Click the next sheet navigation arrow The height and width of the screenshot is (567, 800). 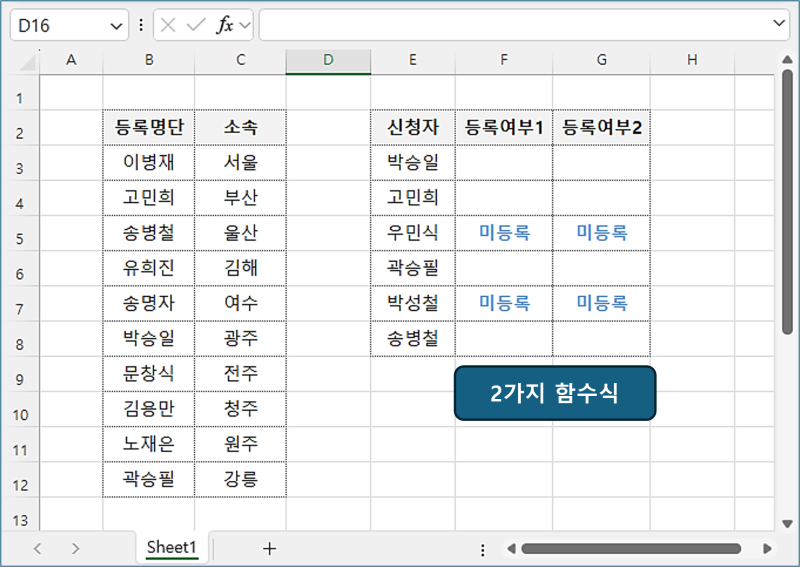[75, 548]
